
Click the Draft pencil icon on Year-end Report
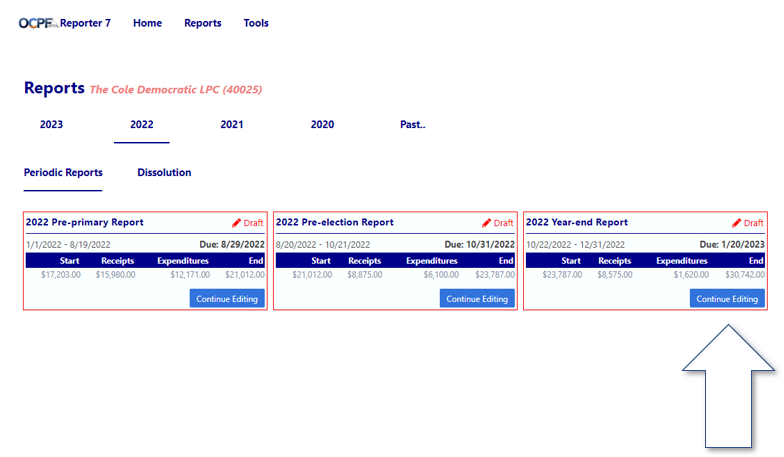tap(737, 223)
